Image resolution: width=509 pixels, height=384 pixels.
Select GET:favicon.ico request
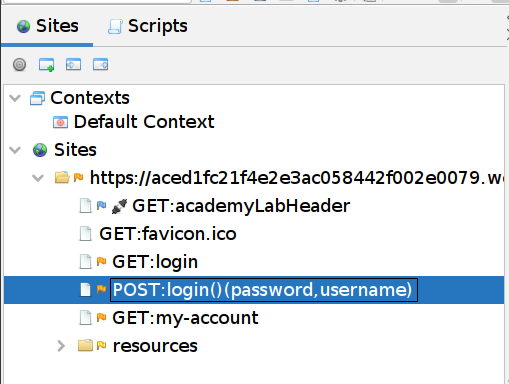[x=168, y=234]
